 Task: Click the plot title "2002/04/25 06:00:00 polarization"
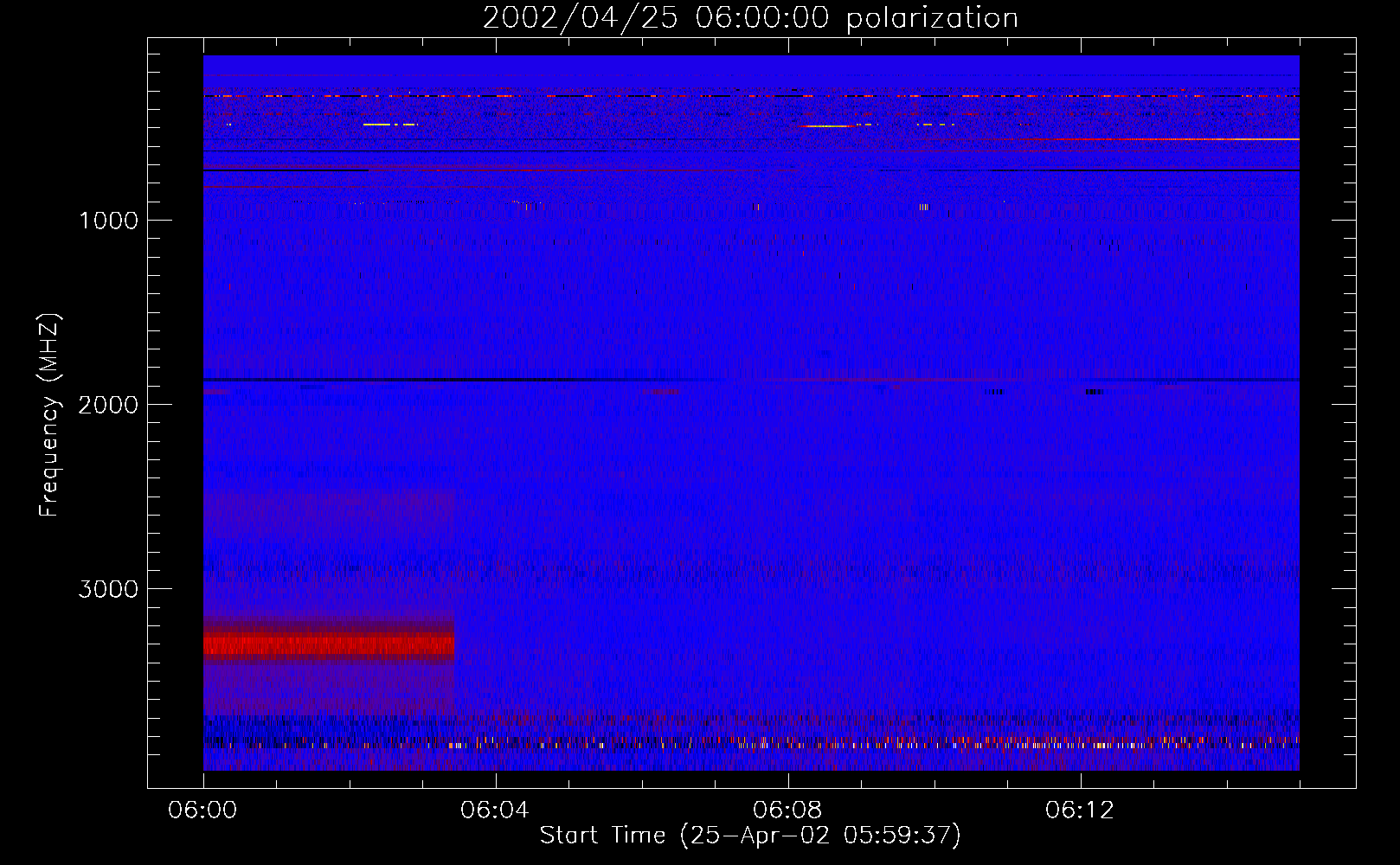[x=750, y=17]
